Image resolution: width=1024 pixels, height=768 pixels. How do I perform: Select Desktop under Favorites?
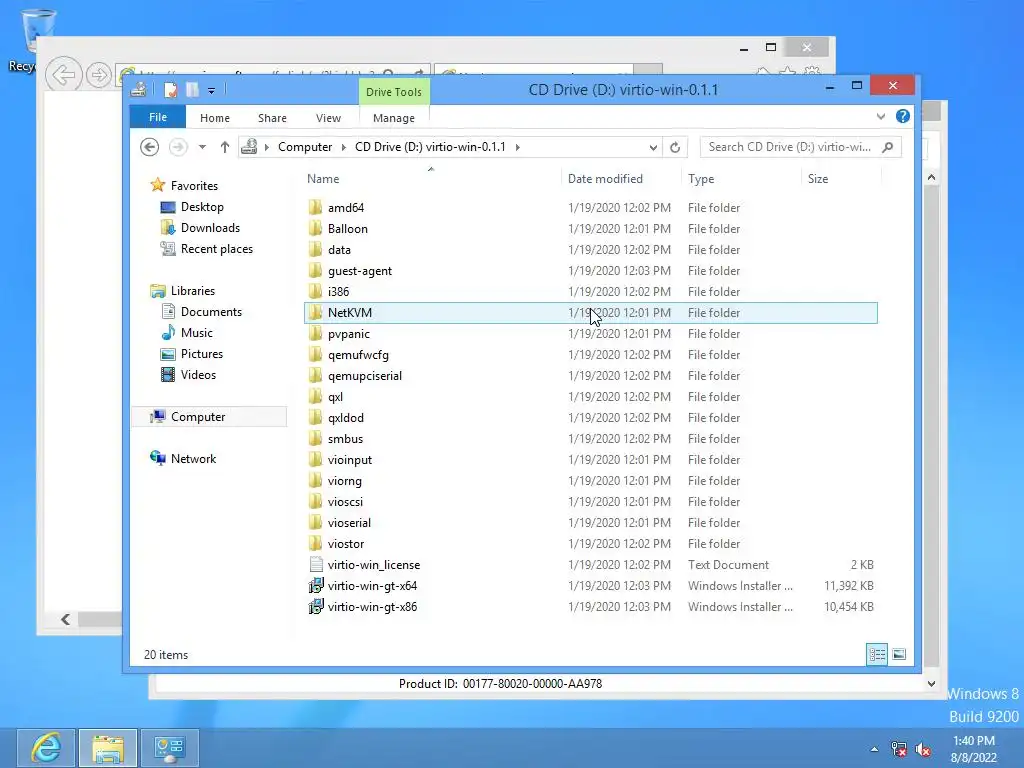(x=192, y=207)
